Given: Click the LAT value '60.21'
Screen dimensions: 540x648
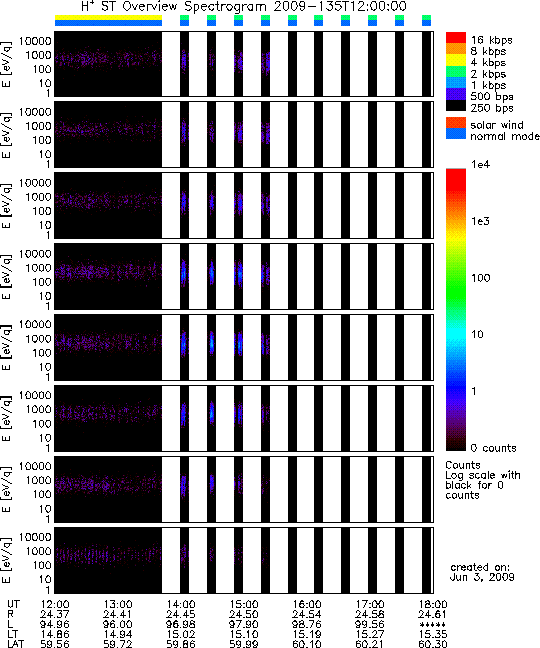Looking at the screenshot, I should click(x=370, y=644).
